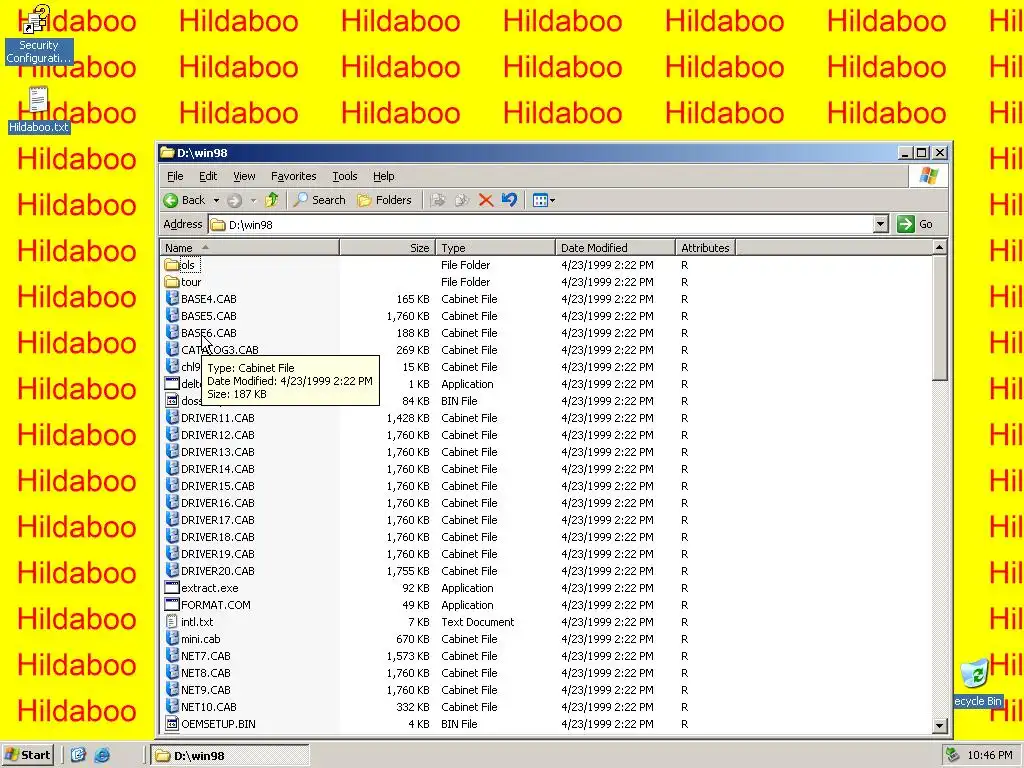Select the DRIVER12.CAB cabinet icon
Image resolution: width=1024 pixels, height=768 pixels.
point(172,434)
